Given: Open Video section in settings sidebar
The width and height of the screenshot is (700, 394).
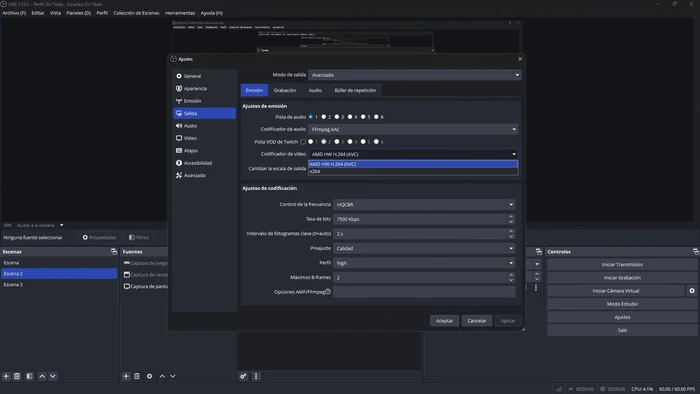Looking at the screenshot, I should [204, 138].
